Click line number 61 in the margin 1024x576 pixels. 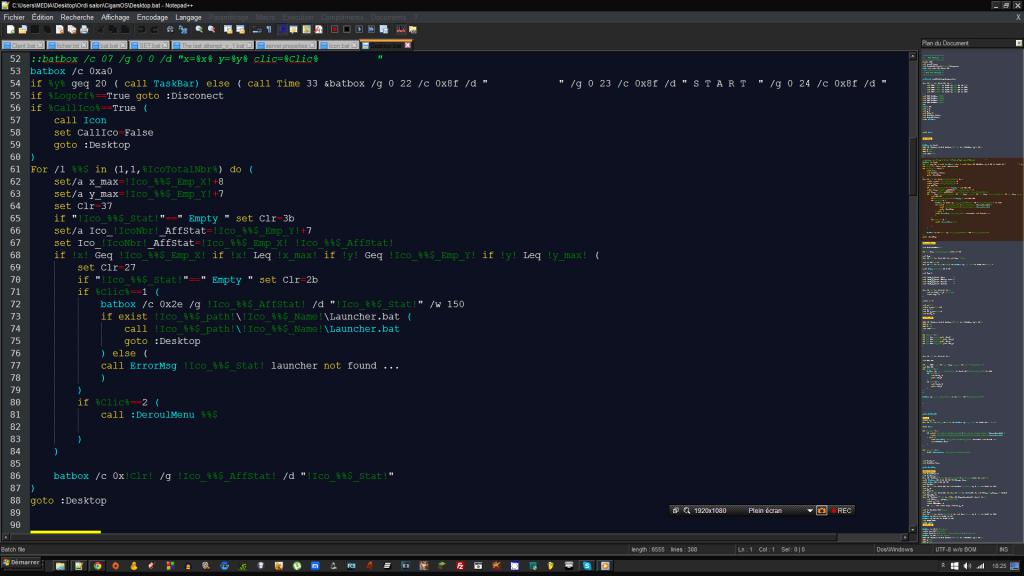[15, 169]
